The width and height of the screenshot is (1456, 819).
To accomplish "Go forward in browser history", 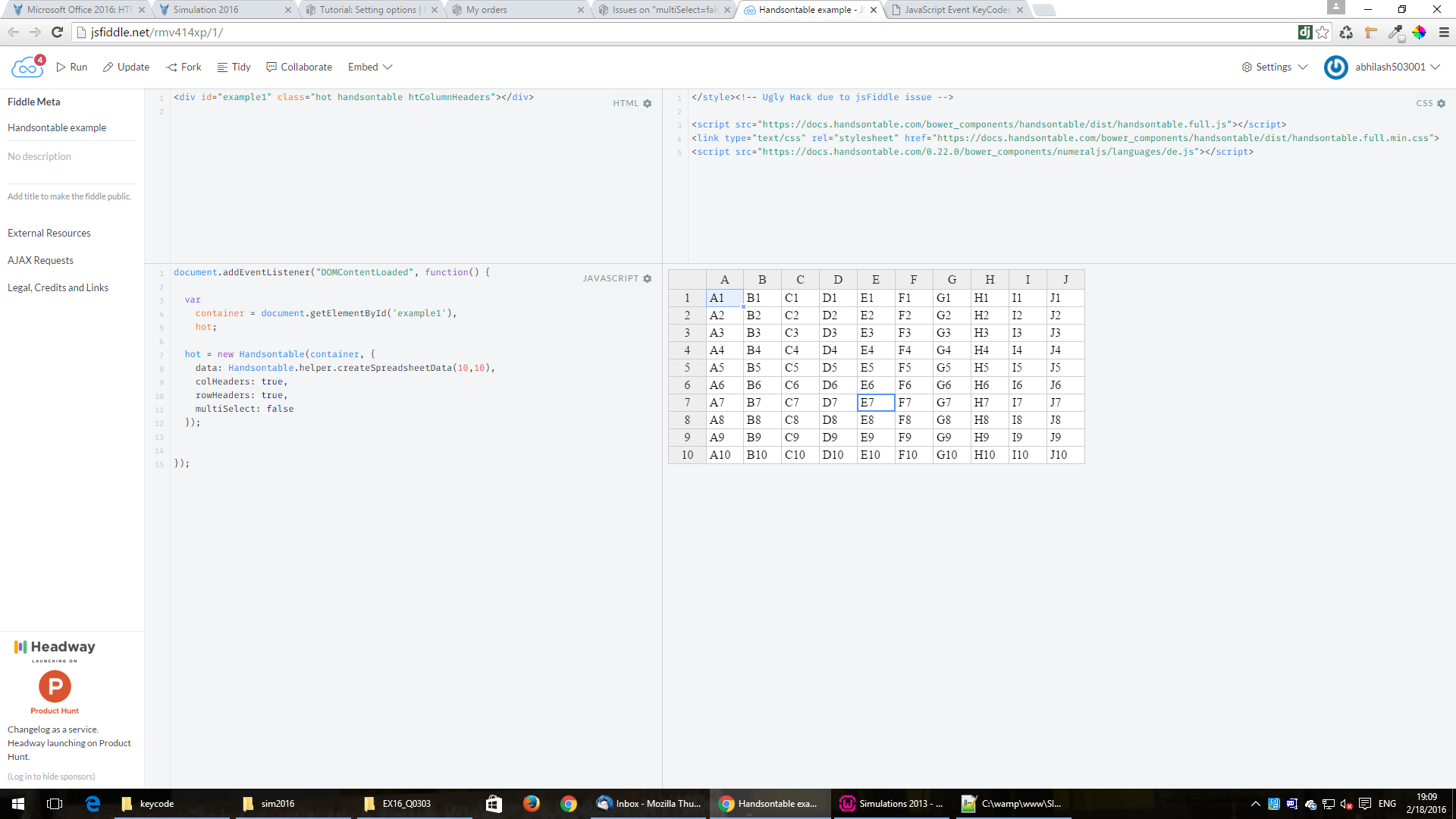I will point(35,32).
